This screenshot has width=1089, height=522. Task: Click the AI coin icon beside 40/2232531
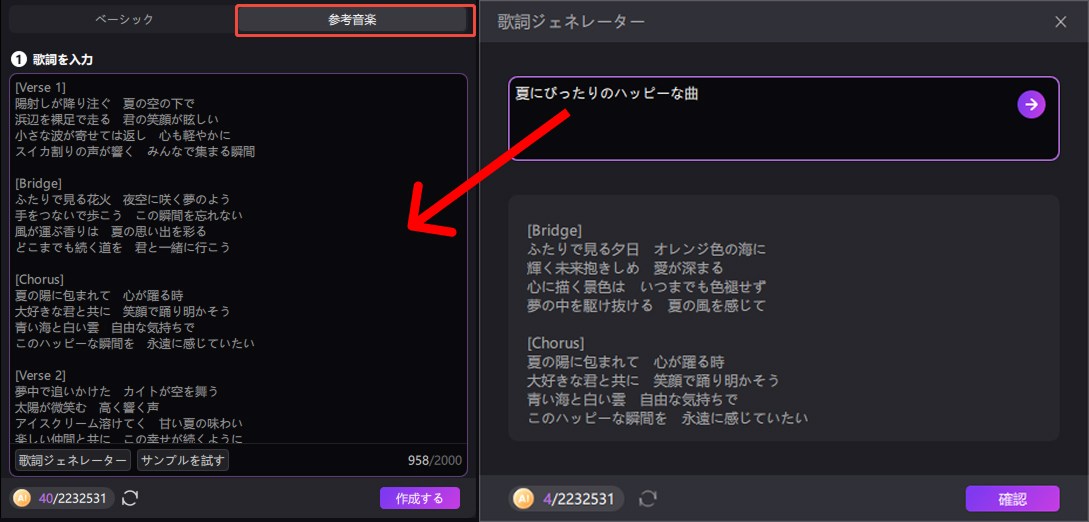click(22, 498)
